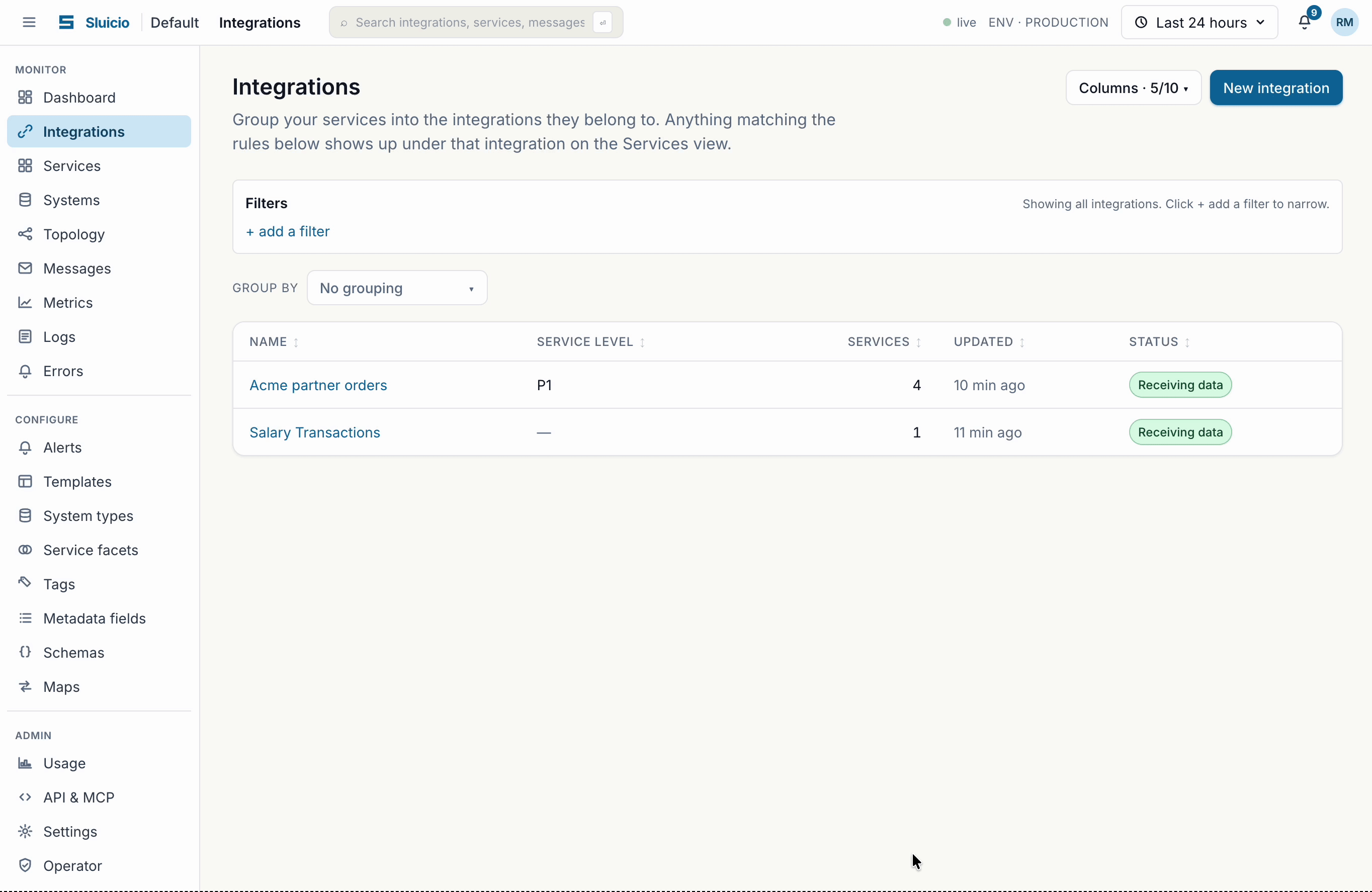The width and height of the screenshot is (1372, 892).
Task: Click the Schemas braces icon
Action: [x=25, y=652]
